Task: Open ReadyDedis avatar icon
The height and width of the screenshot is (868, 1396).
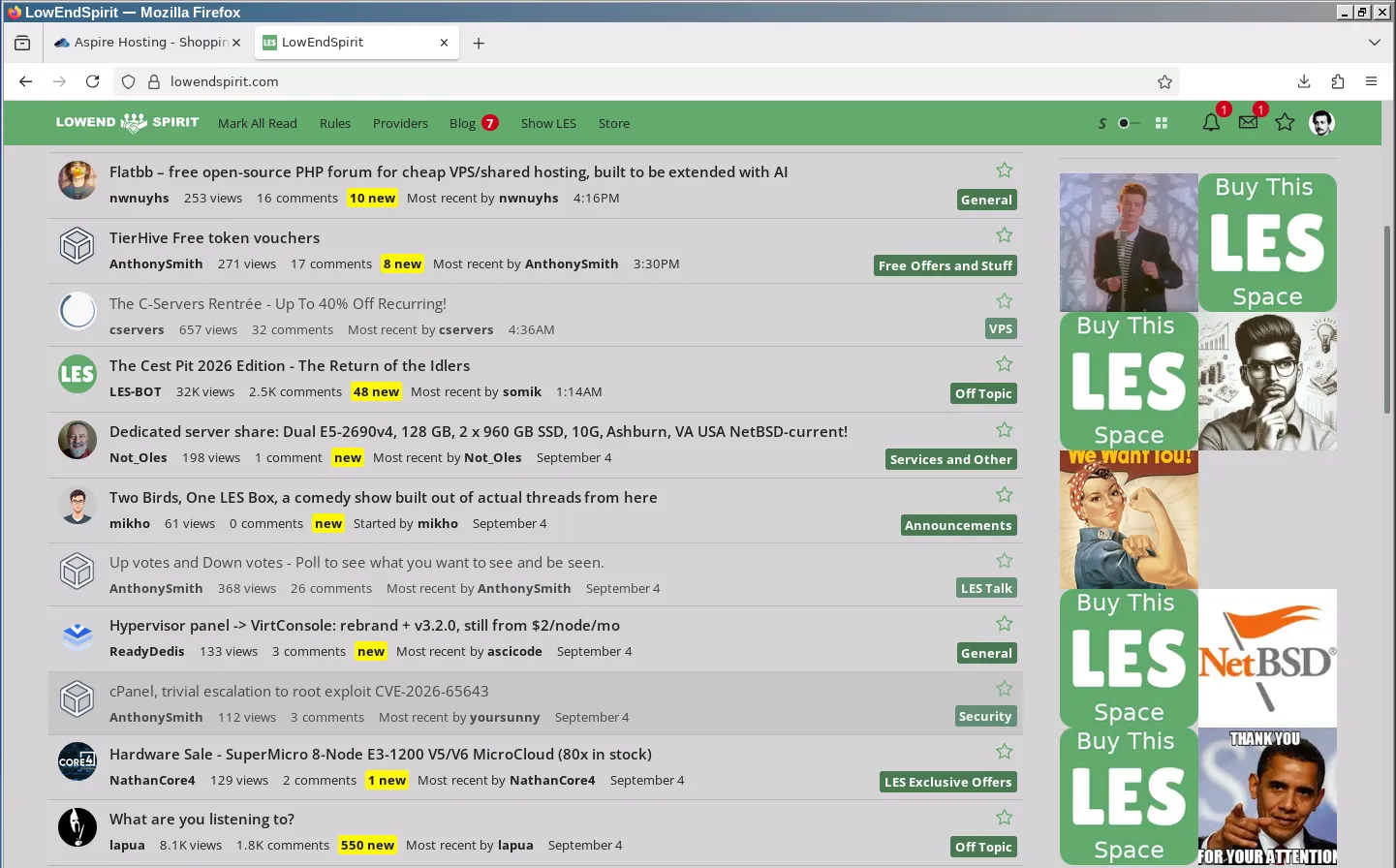Action: [x=78, y=634]
